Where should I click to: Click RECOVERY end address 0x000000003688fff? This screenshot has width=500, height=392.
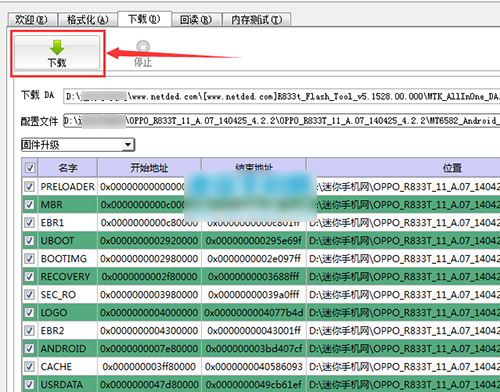point(254,277)
